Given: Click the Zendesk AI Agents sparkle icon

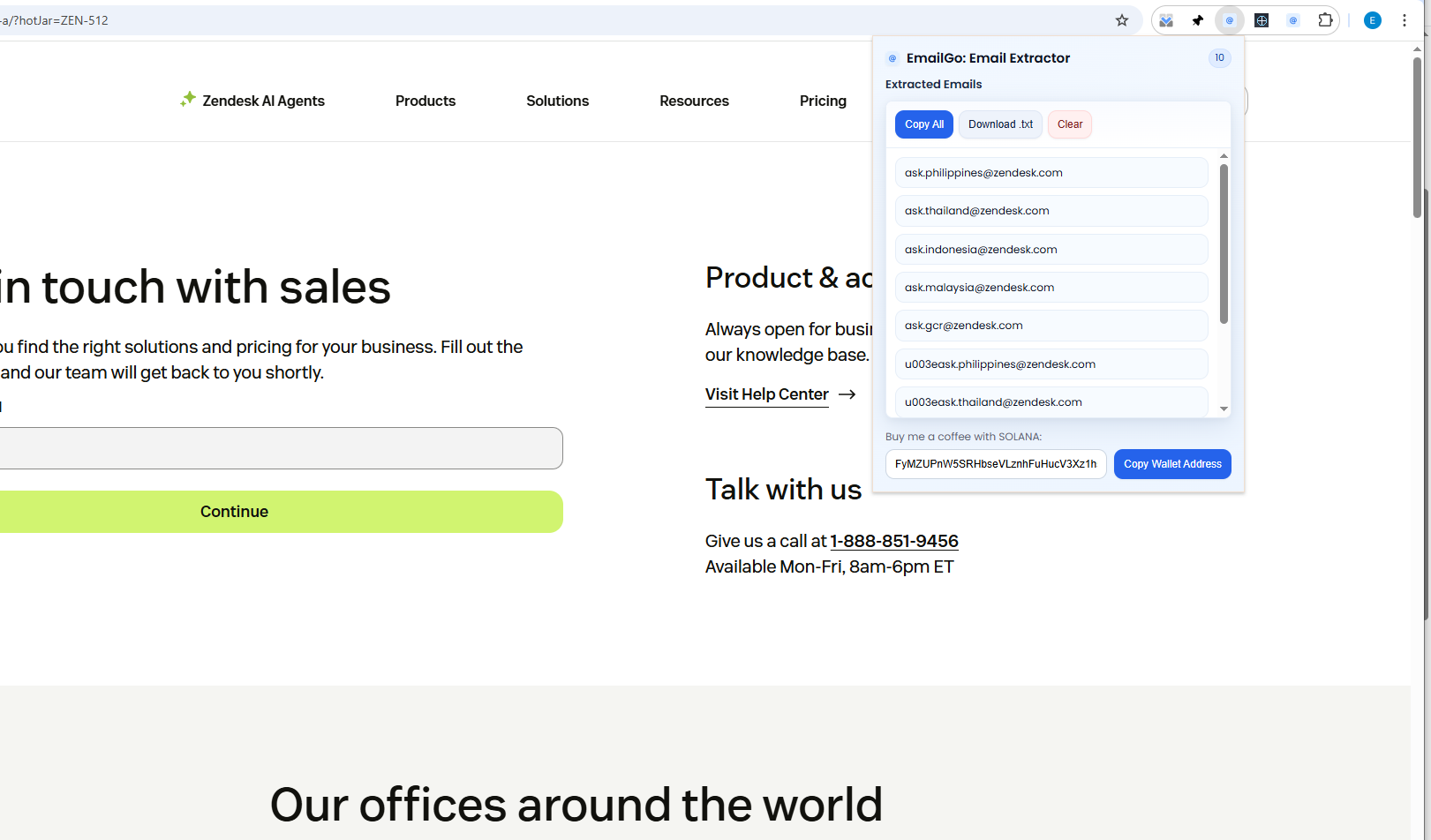Looking at the screenshot, I should pos(188,99).
